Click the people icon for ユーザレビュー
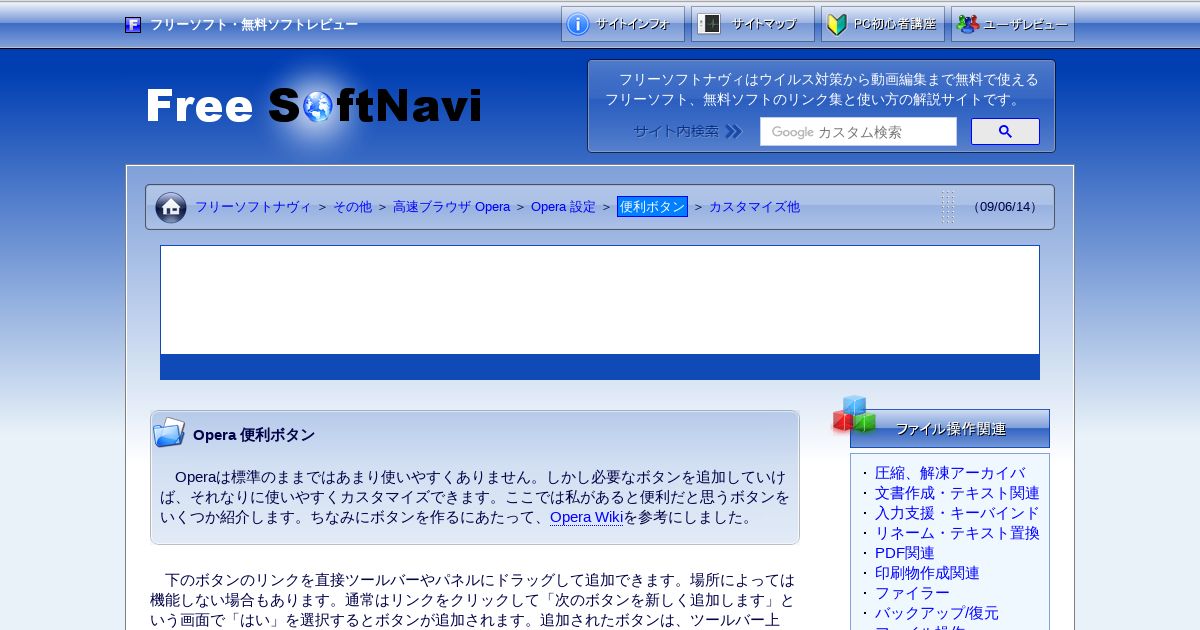Image resolution: width=1200 pixels, height=630 pixels. (x=967, y=24)
